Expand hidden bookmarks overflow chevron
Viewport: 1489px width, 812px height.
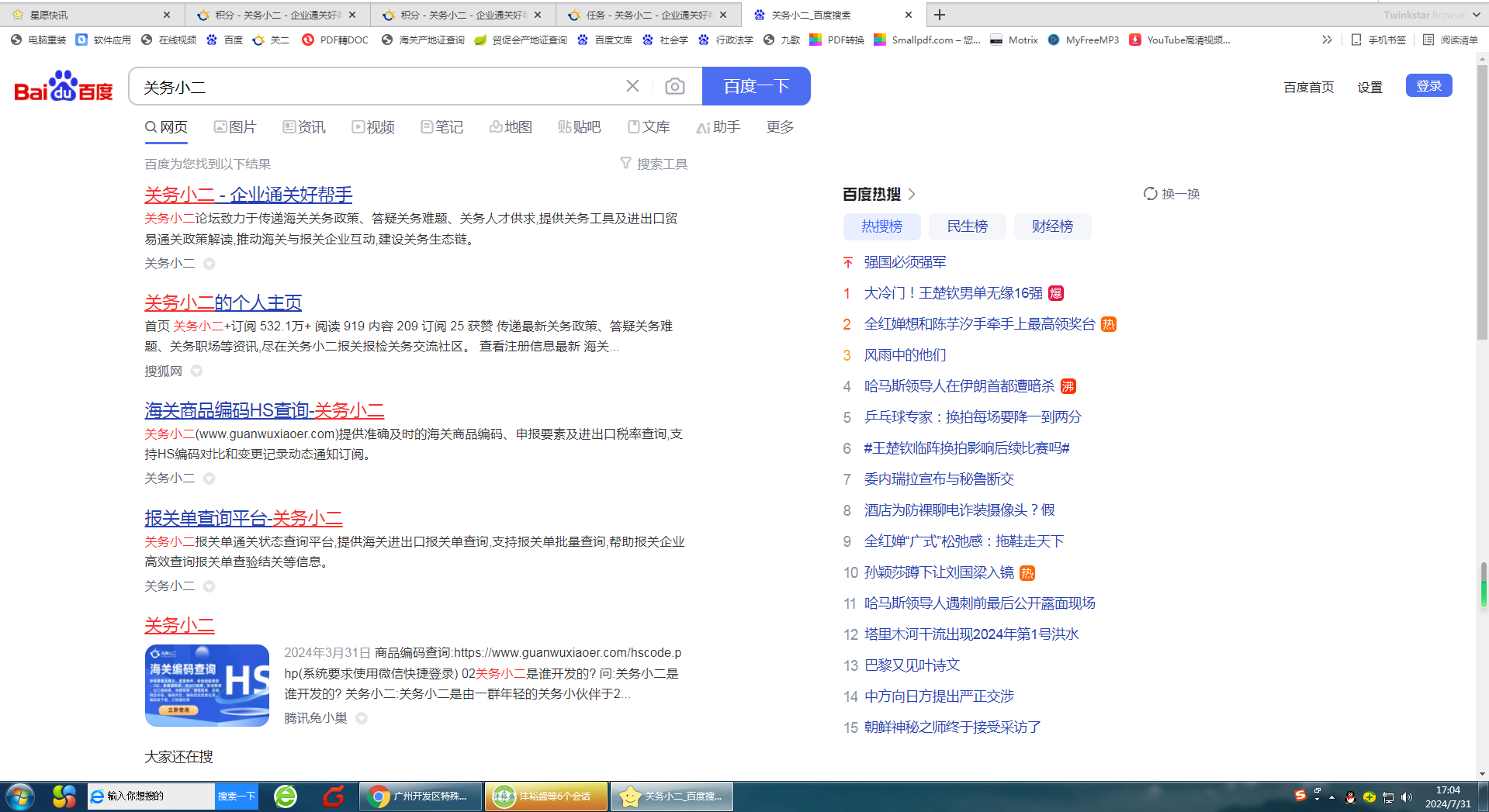pos(1327,40)
